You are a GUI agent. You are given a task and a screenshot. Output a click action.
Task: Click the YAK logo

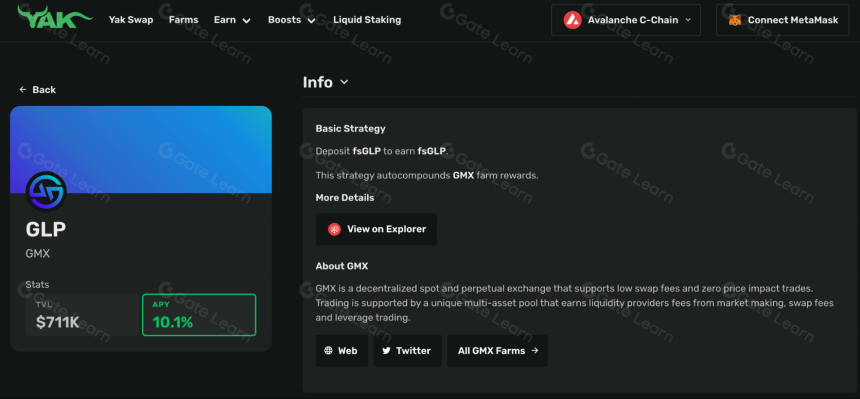(x=54, y=17)
